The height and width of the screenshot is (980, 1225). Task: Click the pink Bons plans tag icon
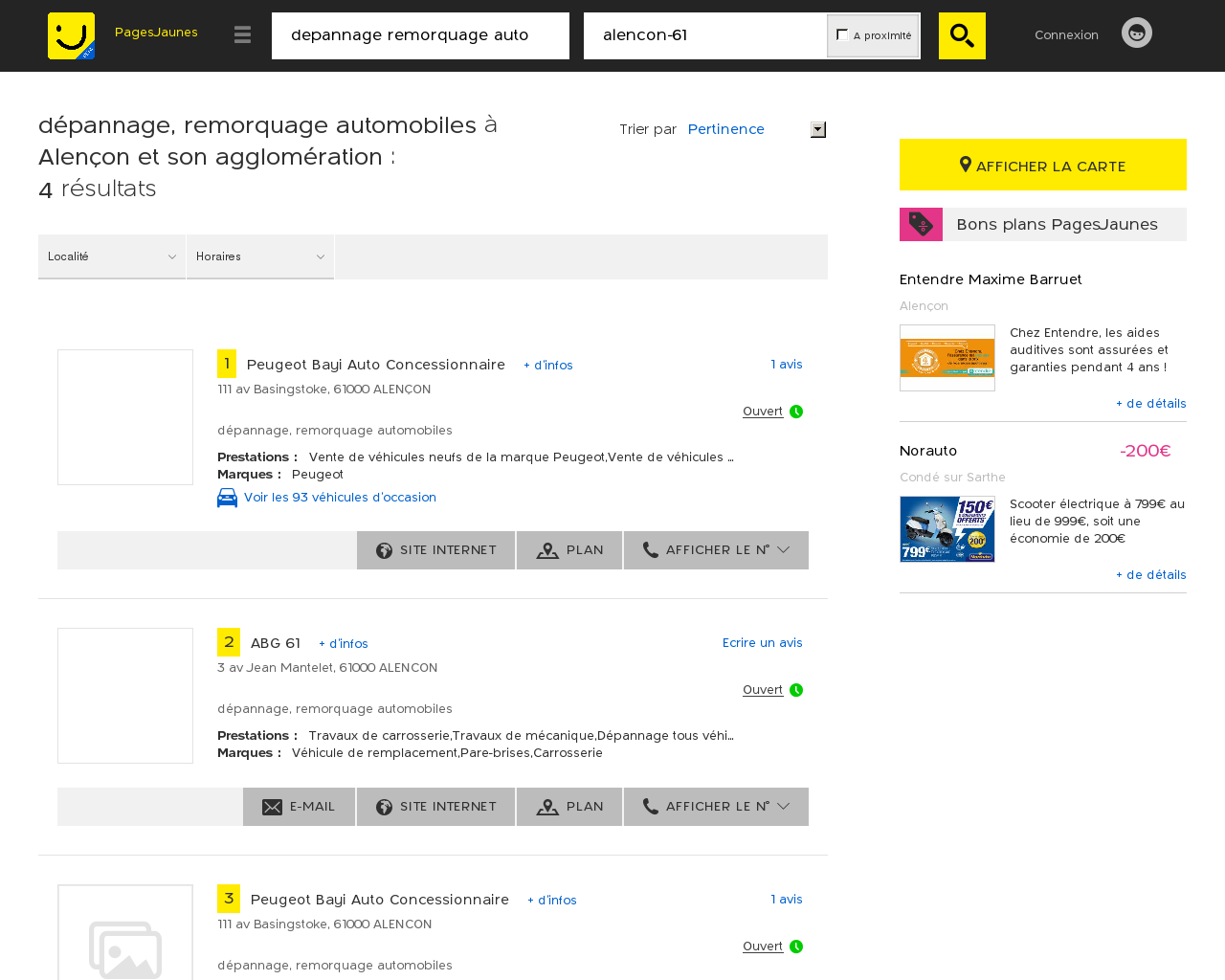(921, 224)
